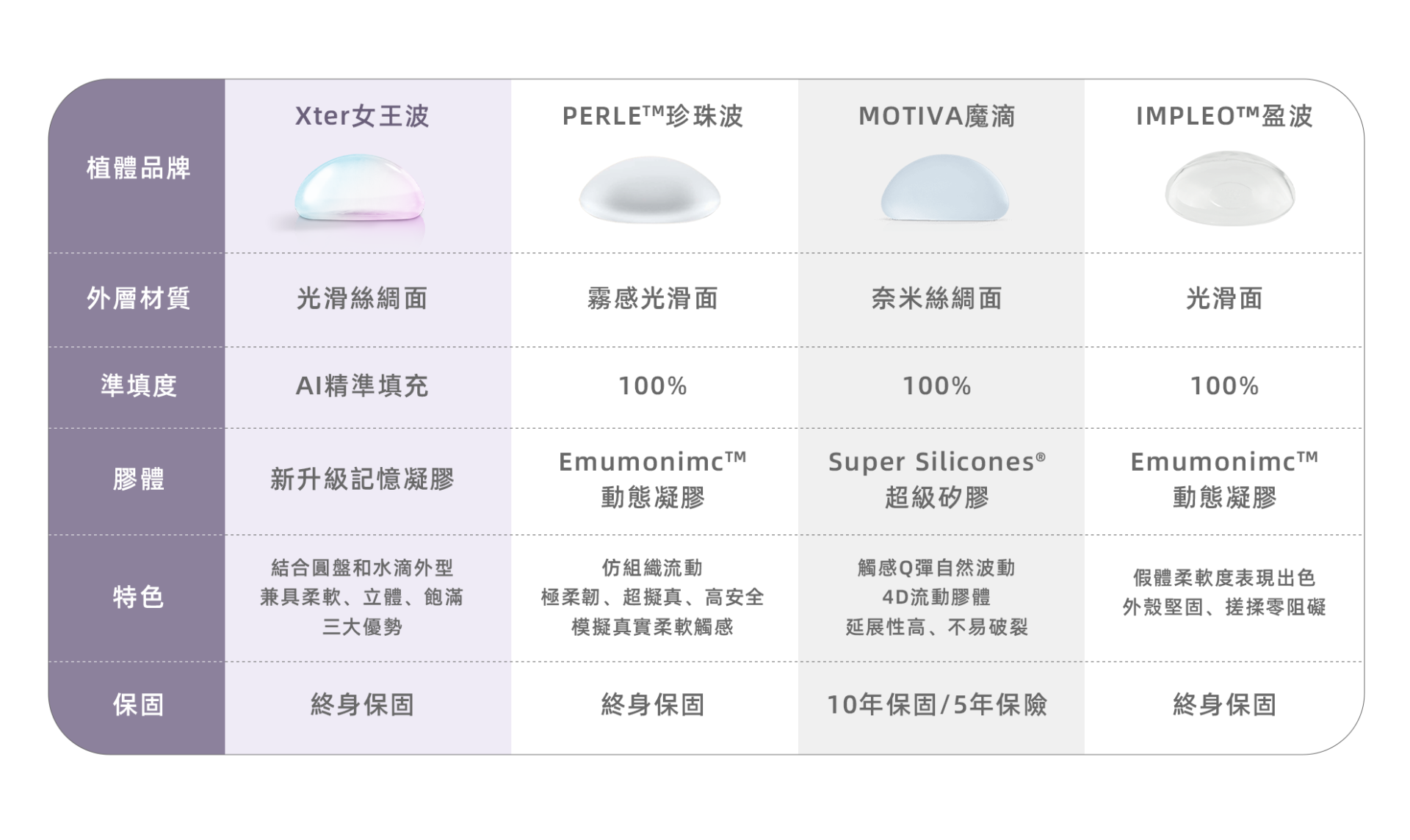Click the Super Silicones 超級矽膠 cell
The image size is (1410, 840).
coord(937,479)
